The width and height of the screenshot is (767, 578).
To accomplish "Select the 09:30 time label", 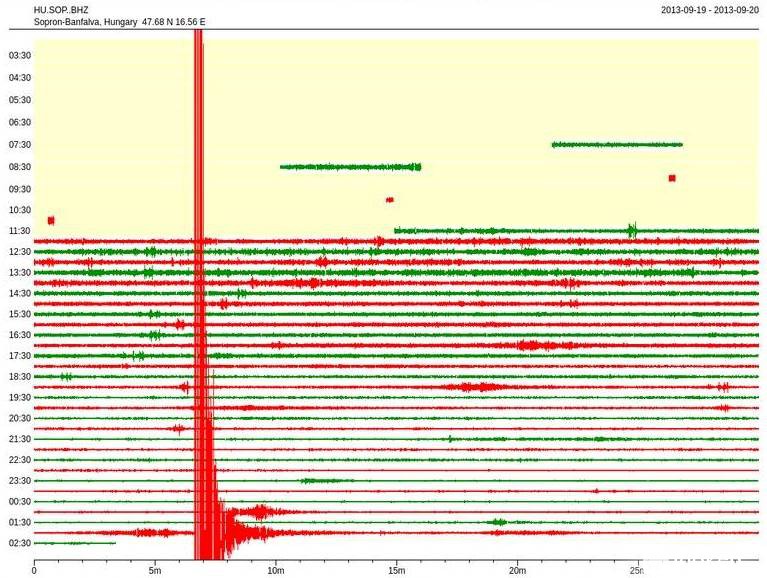I will tap(20, 189).
